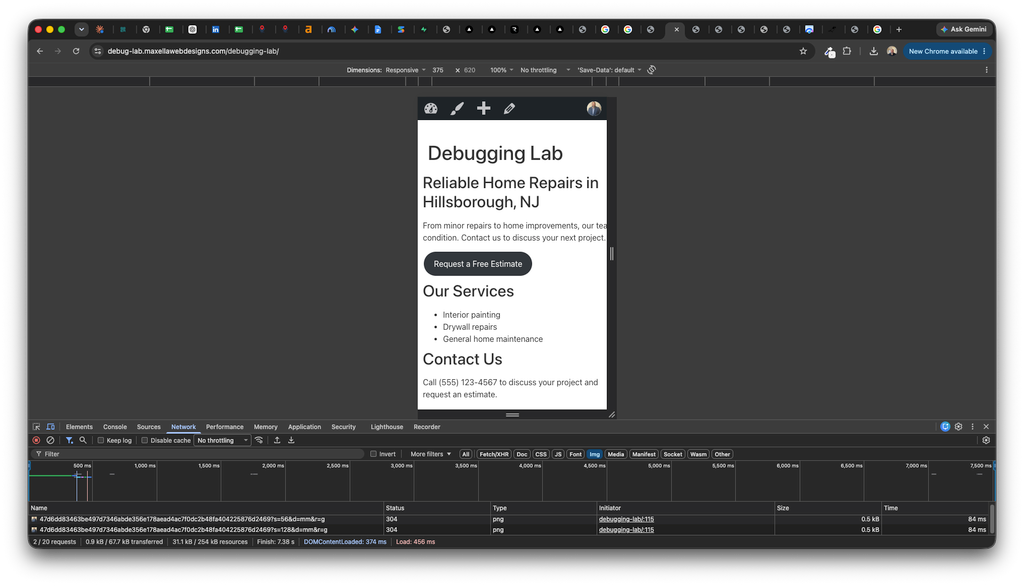Switch to the Console tab

click(x=115, y=427)
